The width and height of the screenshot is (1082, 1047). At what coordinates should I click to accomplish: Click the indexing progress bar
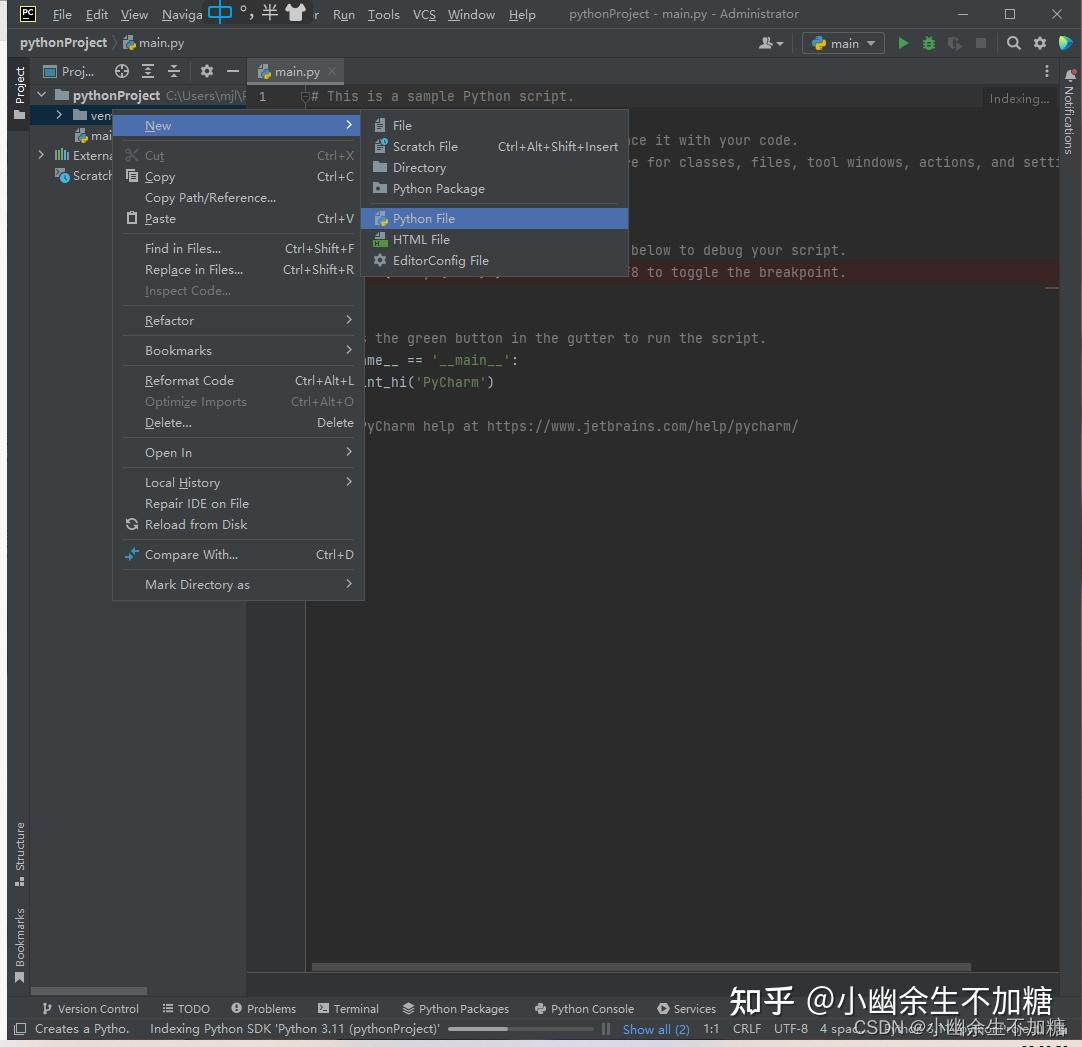(x=520, y=1029)
